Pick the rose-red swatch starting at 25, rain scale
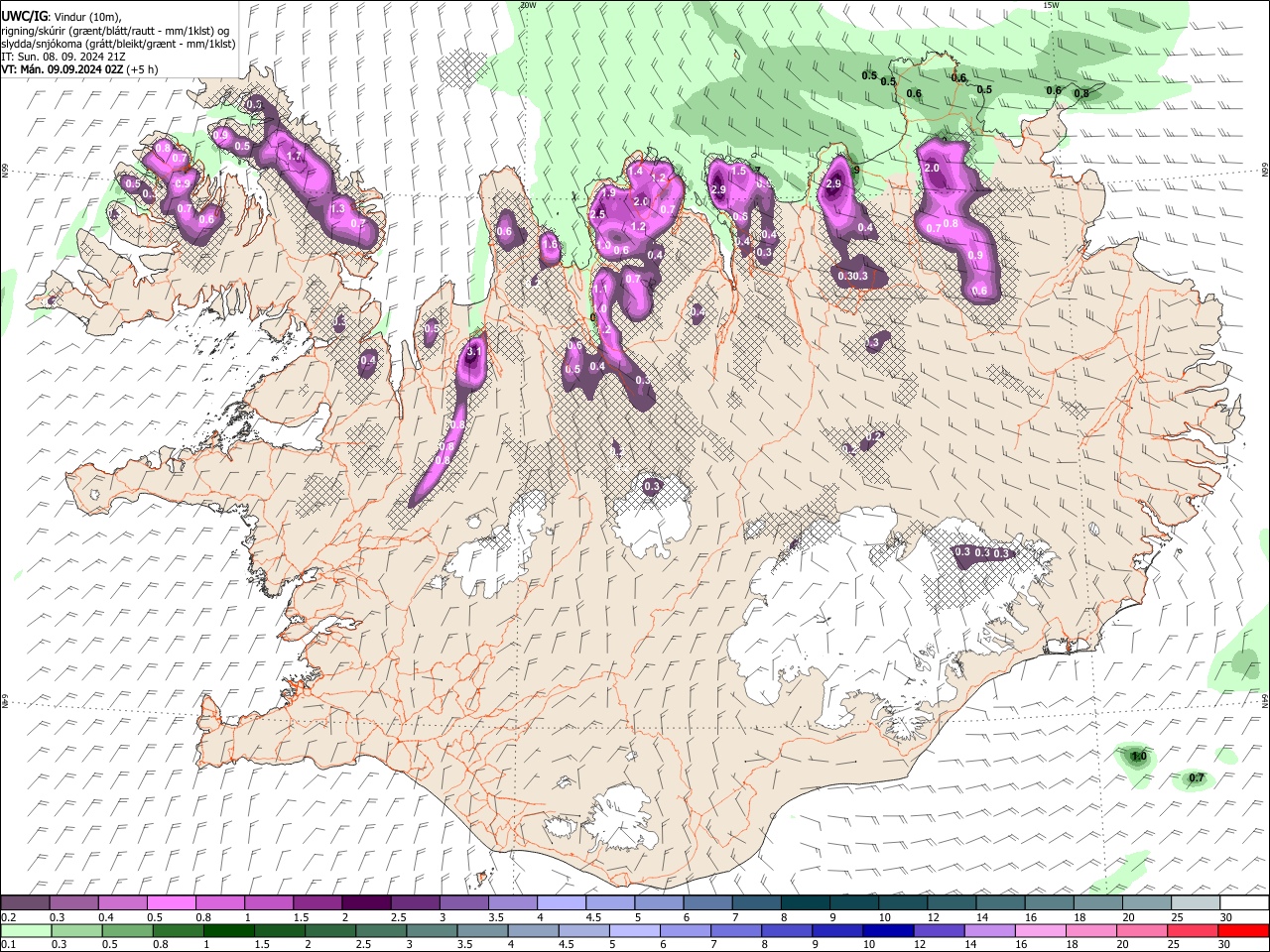 [1193, 930]
